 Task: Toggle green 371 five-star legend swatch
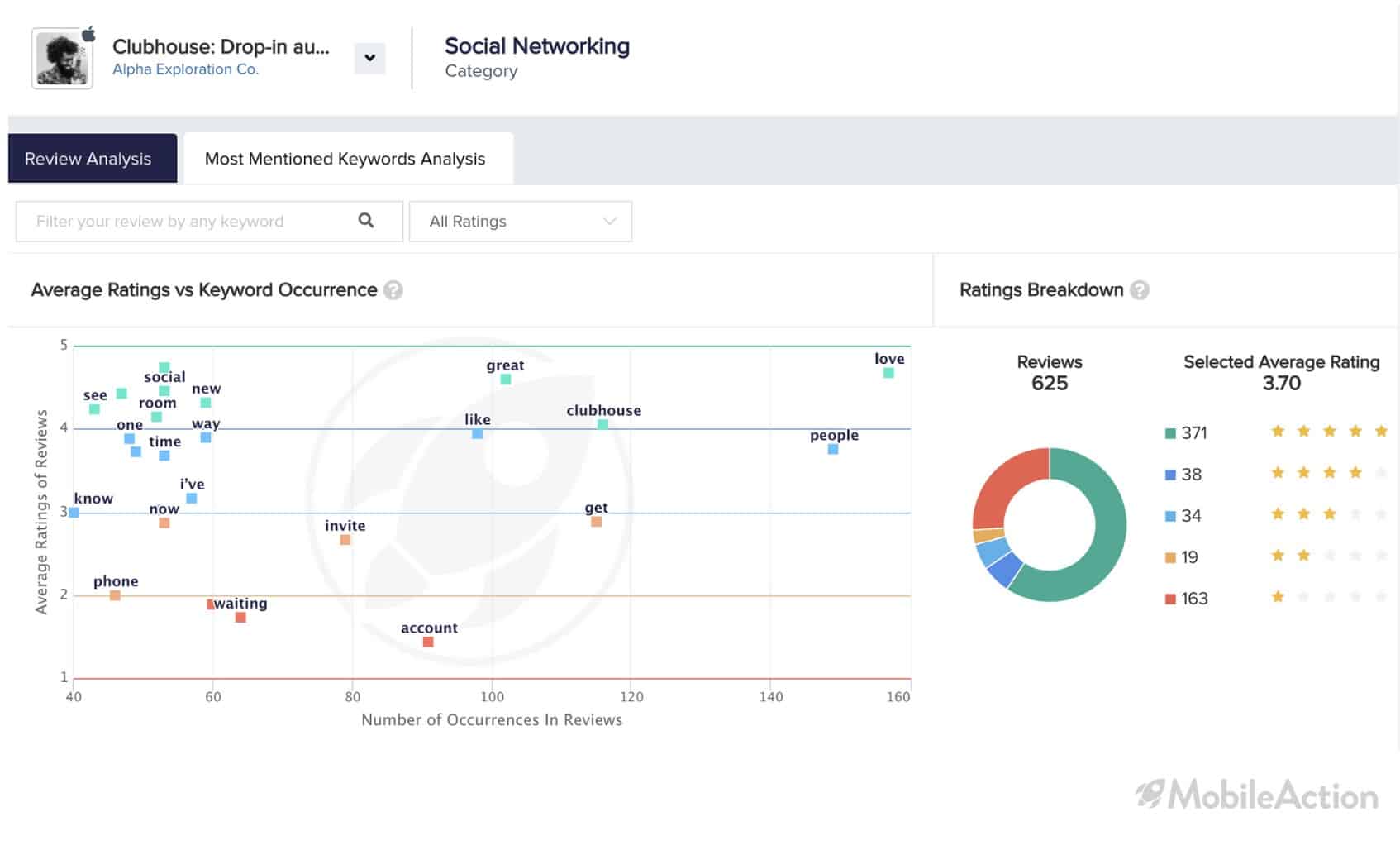click(1170, 433)
